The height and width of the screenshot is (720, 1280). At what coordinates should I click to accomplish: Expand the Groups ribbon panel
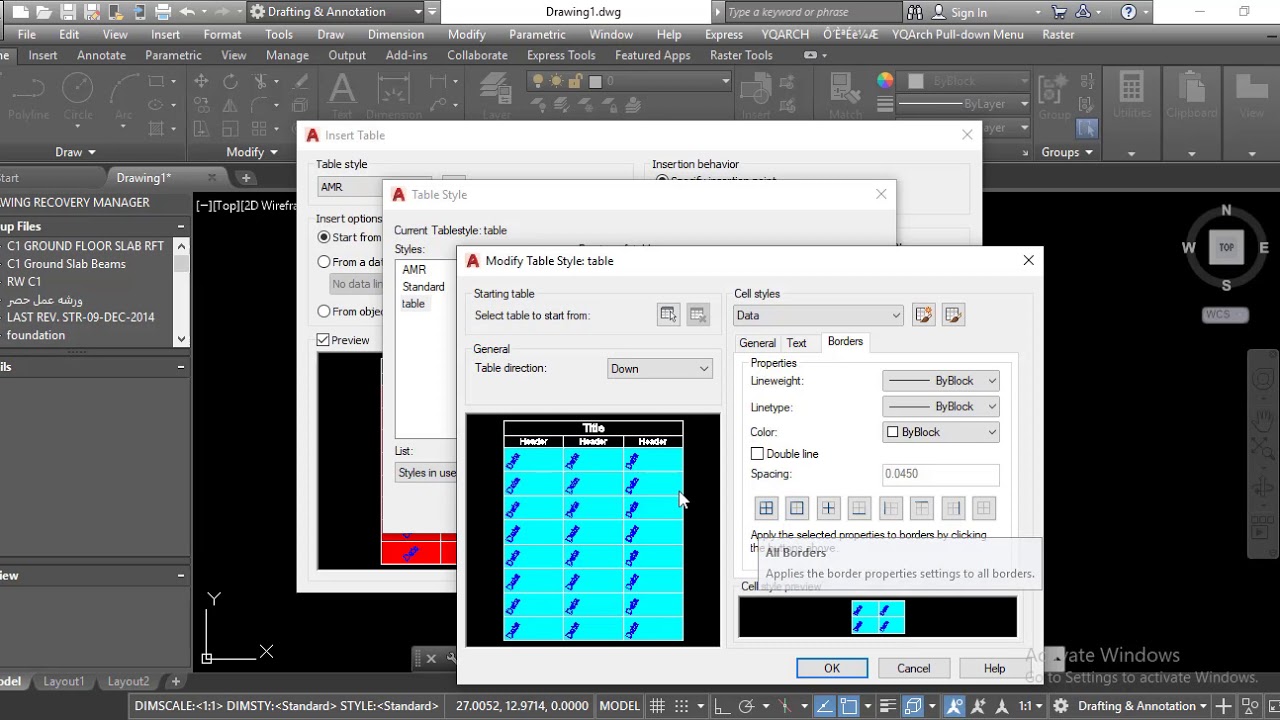click(1068, 152)
